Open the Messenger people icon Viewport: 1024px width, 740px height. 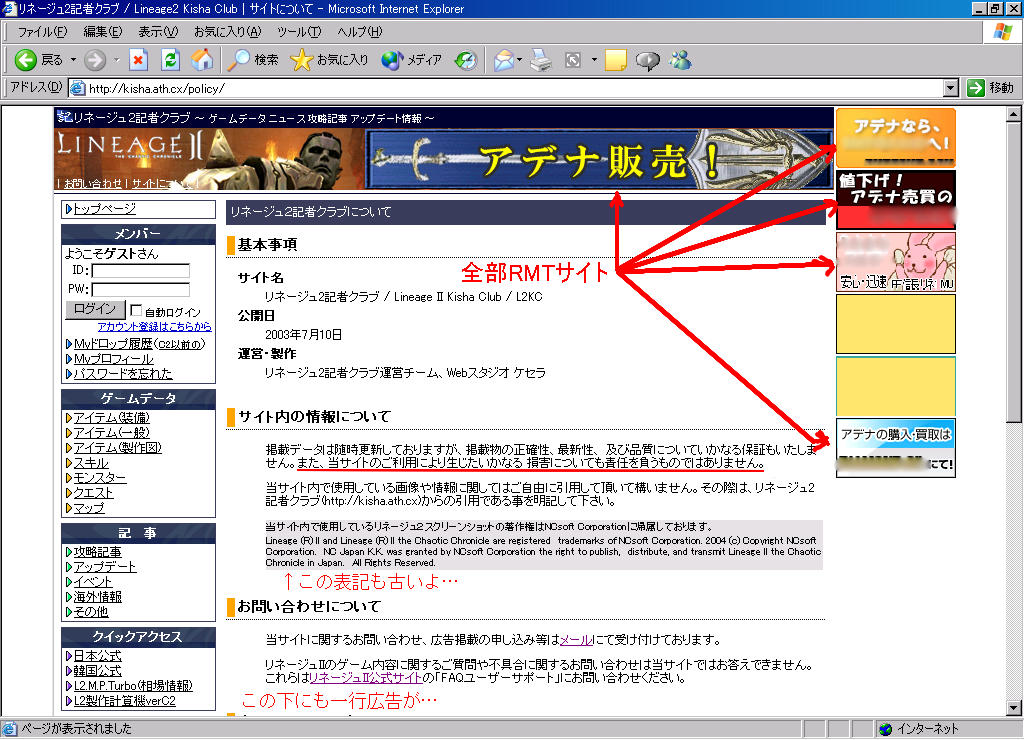click(x=680, y=60)
